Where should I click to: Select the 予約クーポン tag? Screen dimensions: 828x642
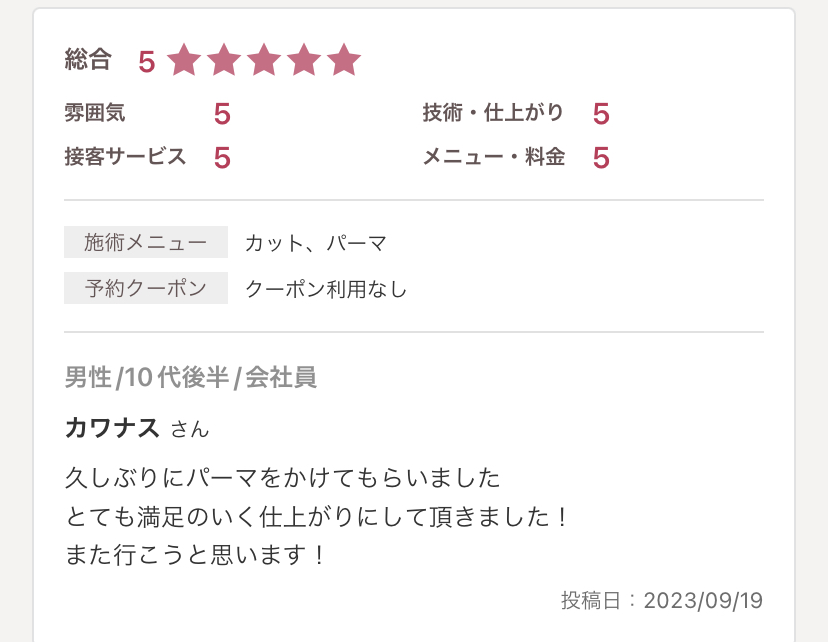click(146, 289)
